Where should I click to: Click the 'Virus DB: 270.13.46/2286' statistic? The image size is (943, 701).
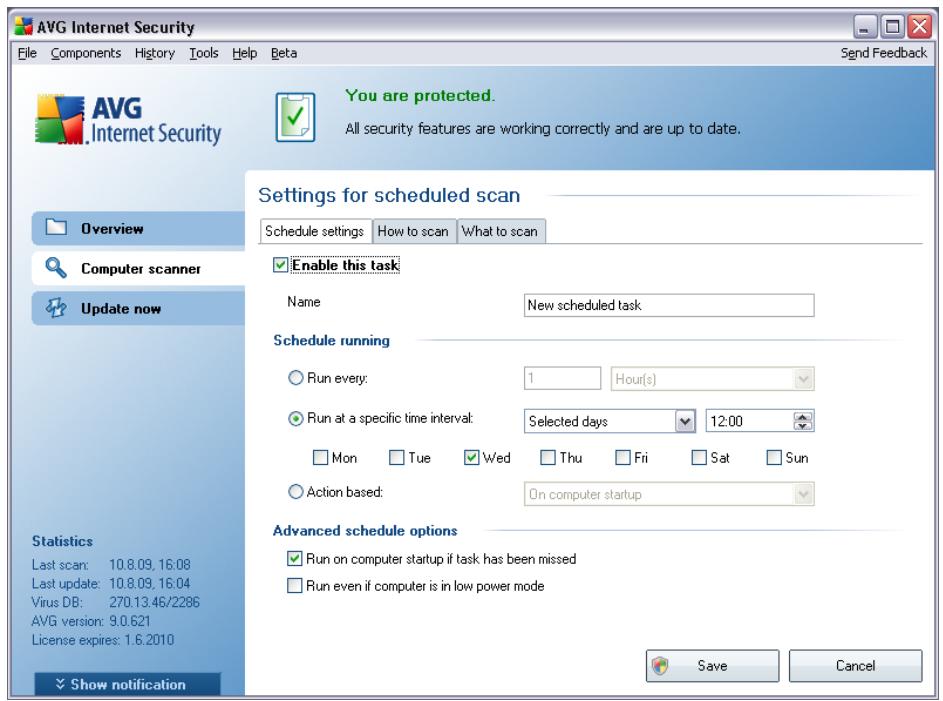115,602
